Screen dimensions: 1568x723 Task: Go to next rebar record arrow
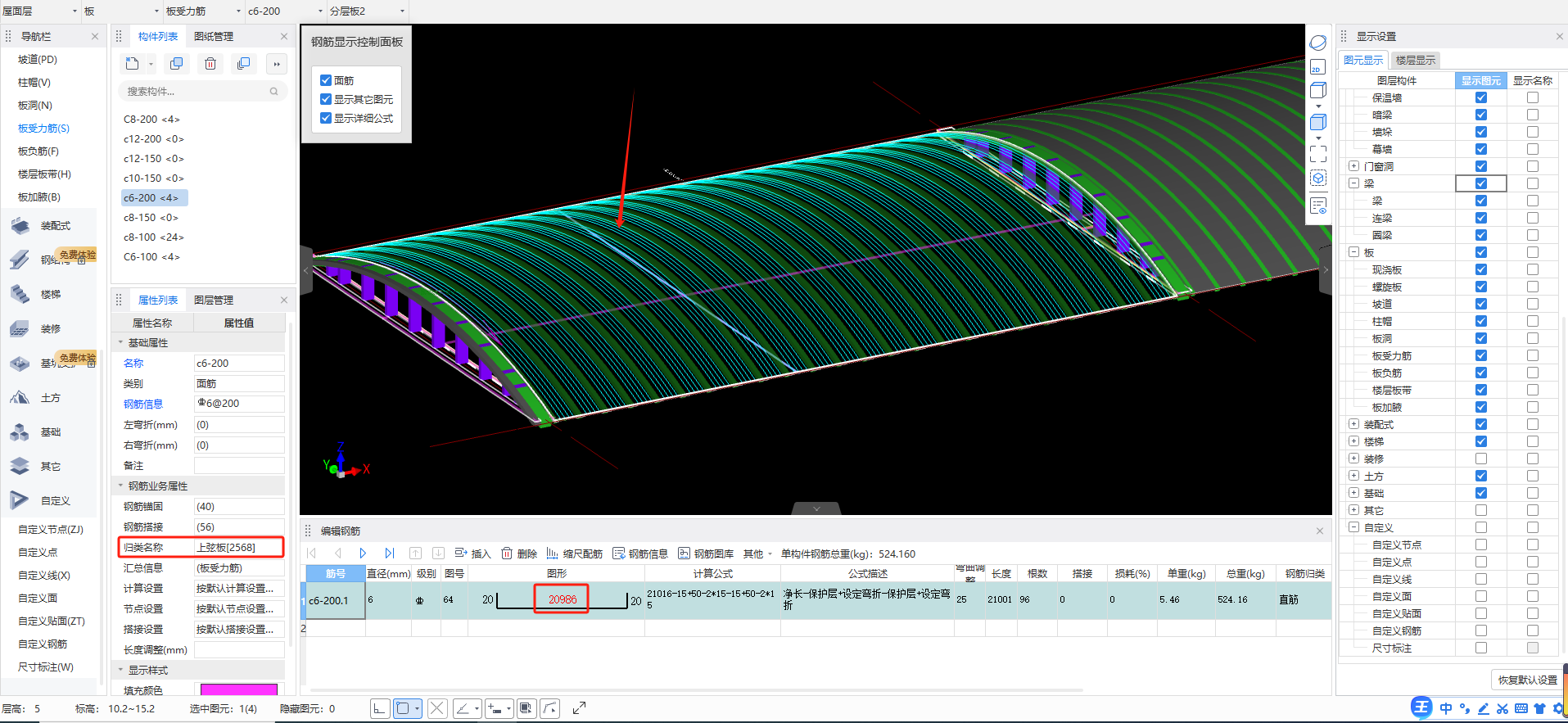pos(363,554)
